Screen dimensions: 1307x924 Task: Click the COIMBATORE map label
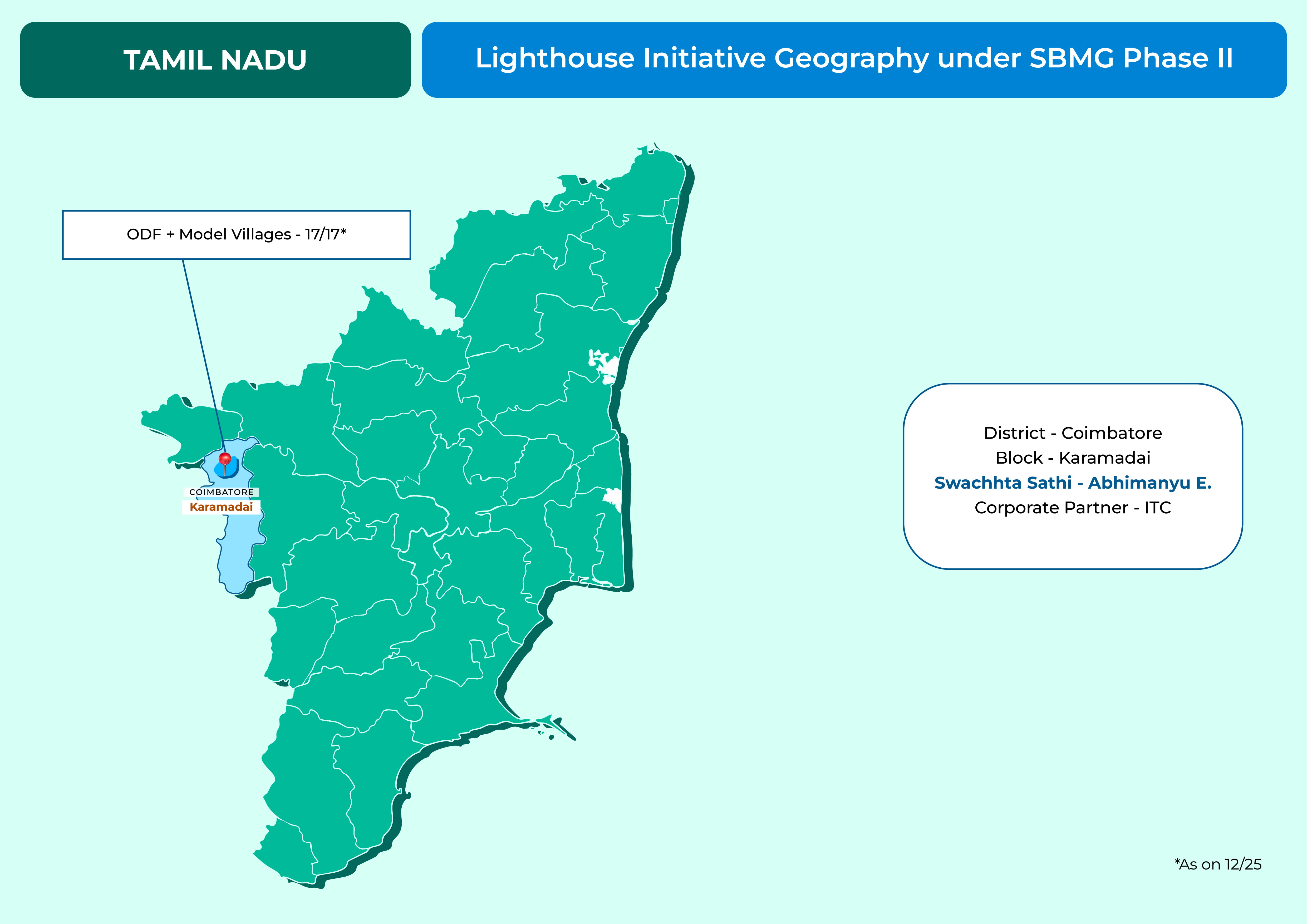222,492
